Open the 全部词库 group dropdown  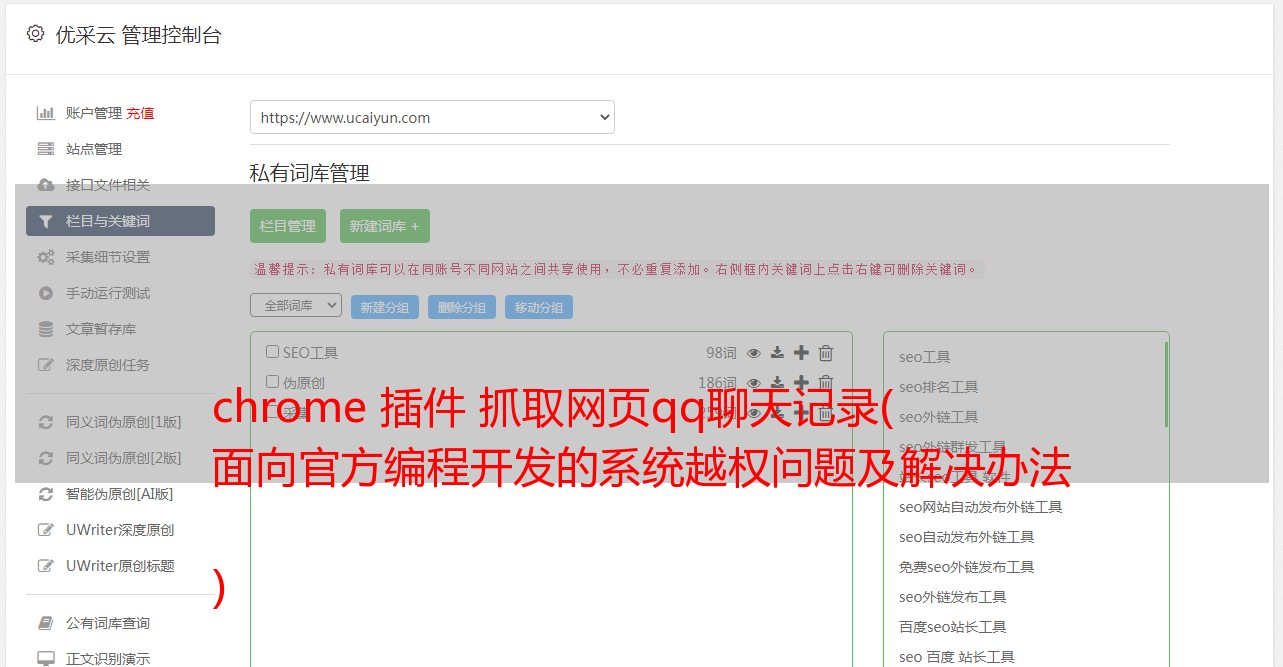(x=296, y=305)
